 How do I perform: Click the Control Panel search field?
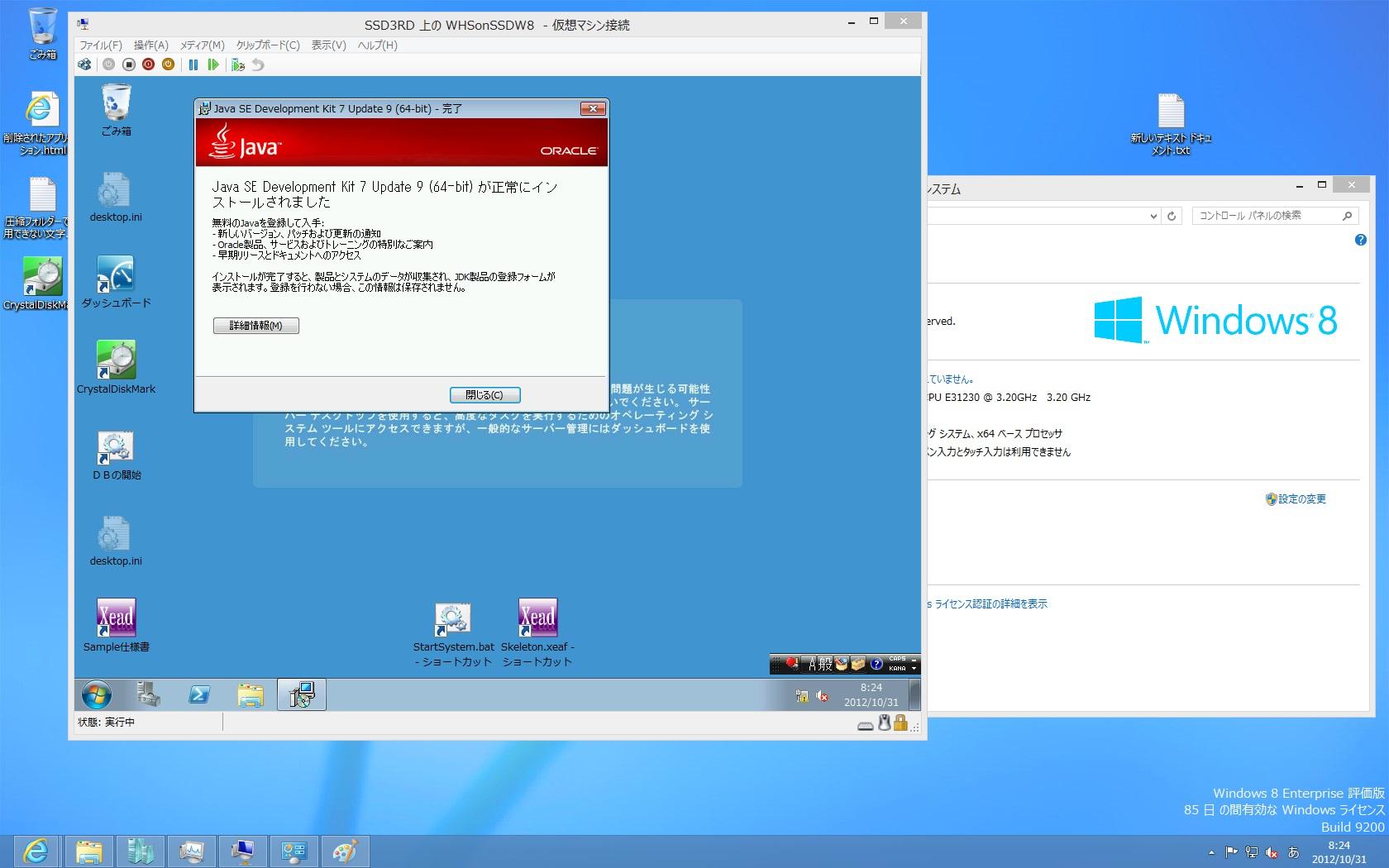pyautogui.click(x=1267, y=216)
